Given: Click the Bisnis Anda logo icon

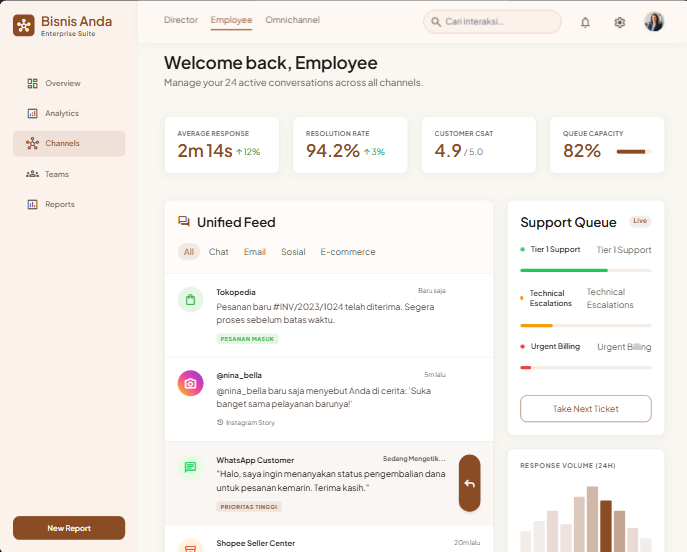Looking at the screenshot, I should (x=24, y=25).
